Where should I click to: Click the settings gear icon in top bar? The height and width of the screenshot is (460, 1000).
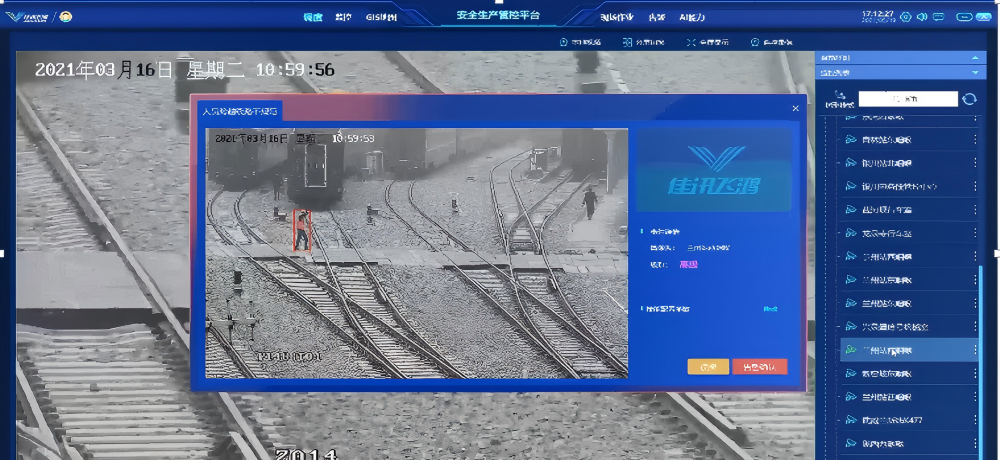point(906,16)
